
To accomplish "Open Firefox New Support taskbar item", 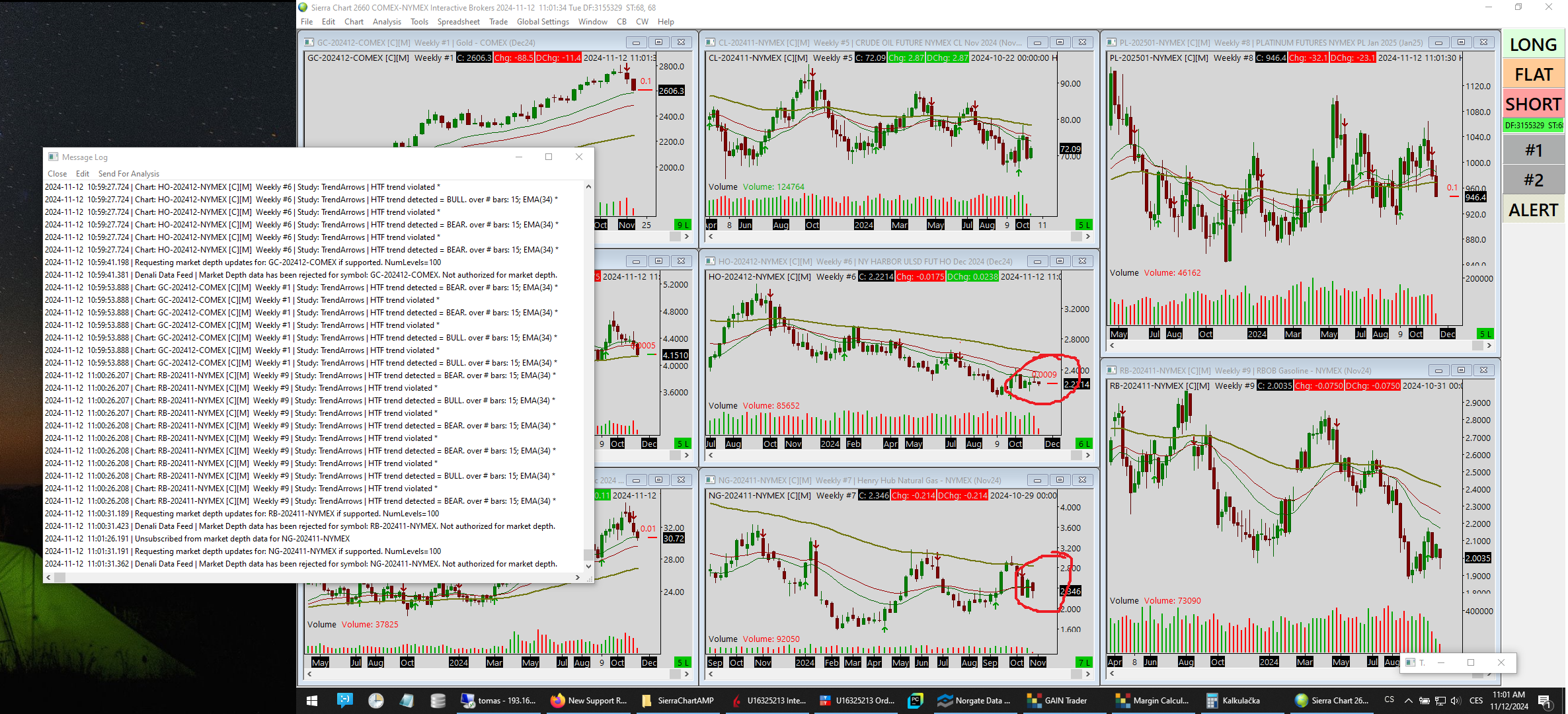I will [588, 701].
